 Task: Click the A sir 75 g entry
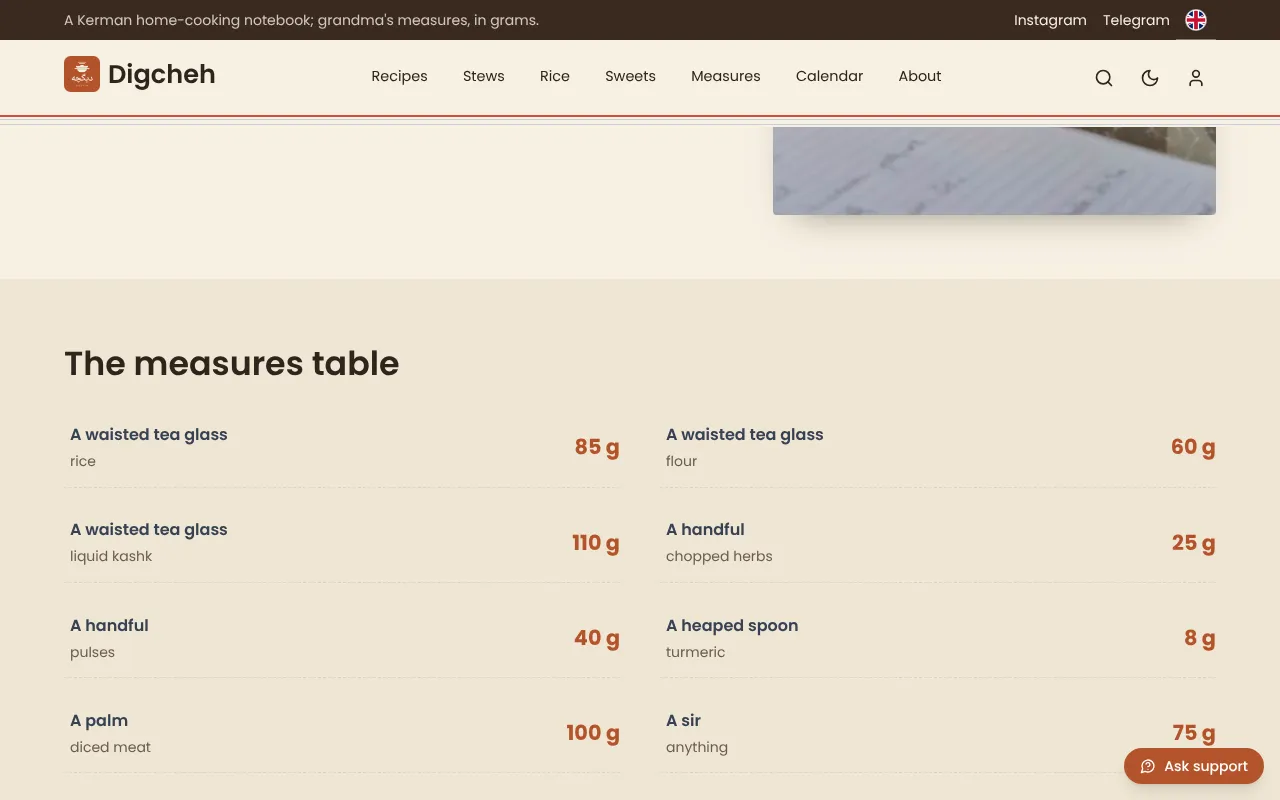click(938, 733)
